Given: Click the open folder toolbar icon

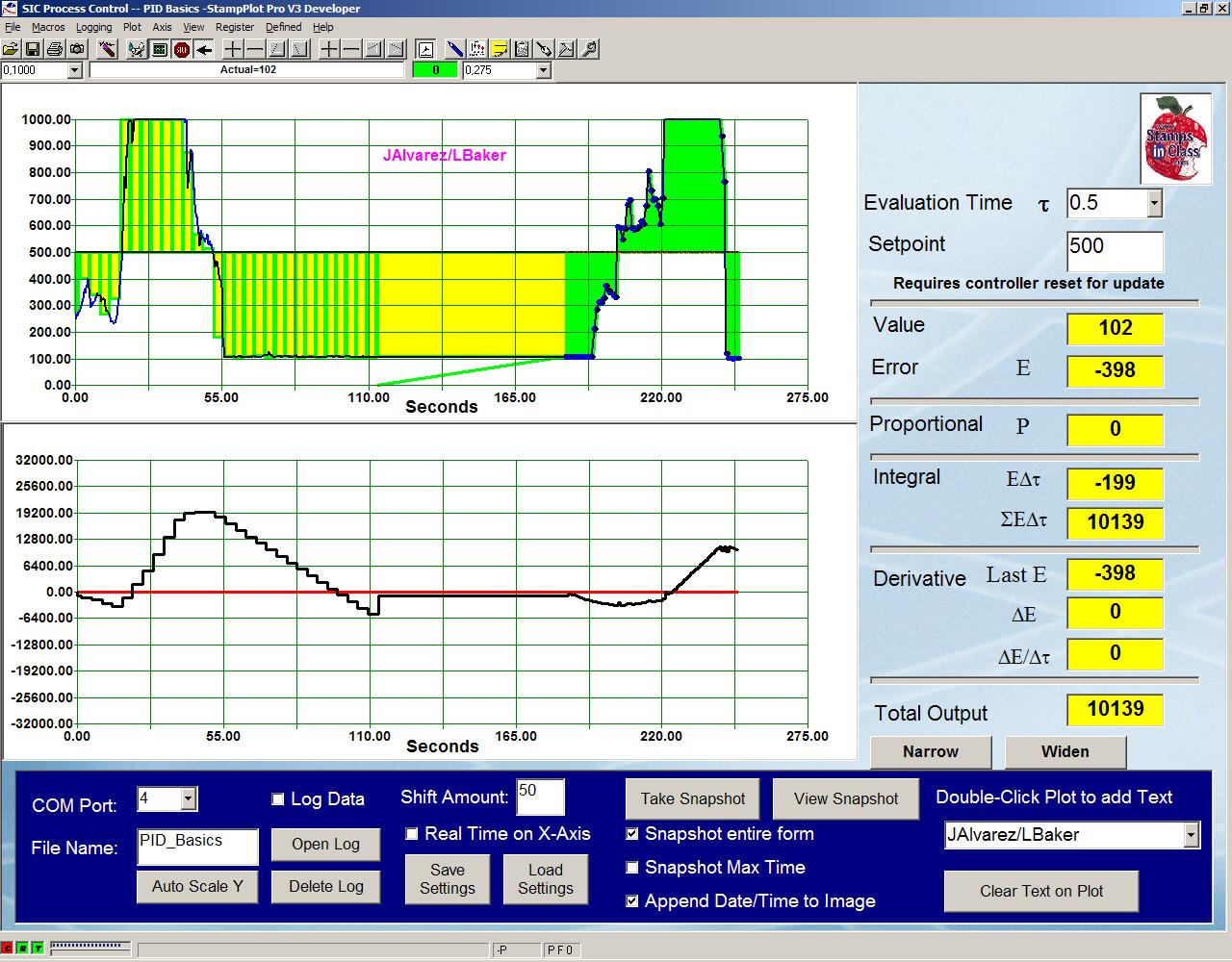Looking at the screenshot, I should click(x=11, y=49).
